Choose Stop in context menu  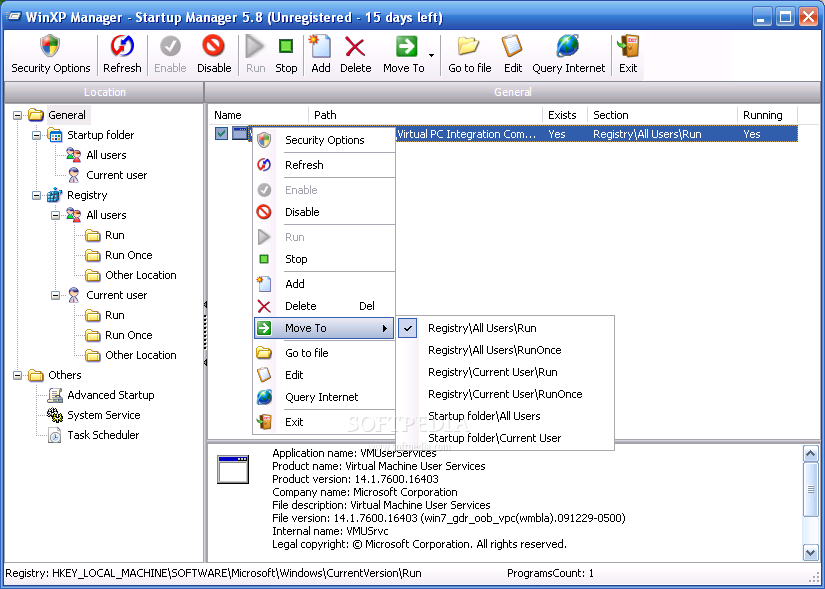pyautogui.click(x=324, y=259)
